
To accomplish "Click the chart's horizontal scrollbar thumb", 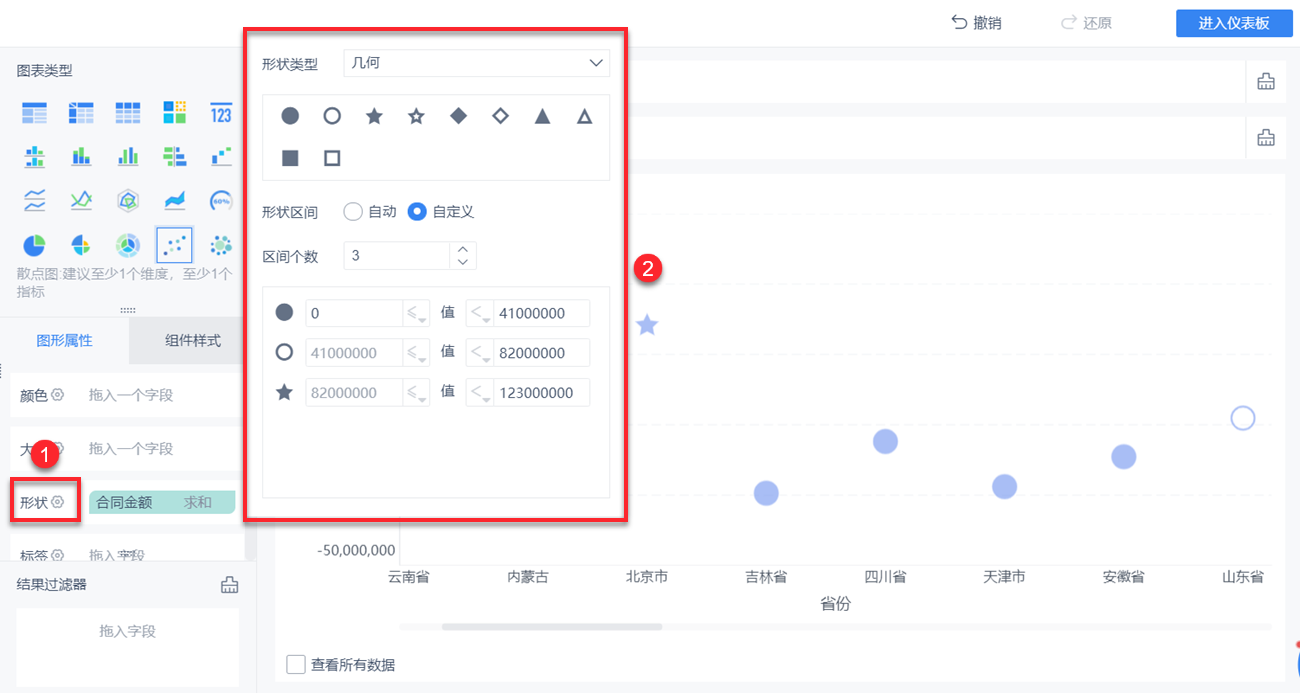I will pos(552,627).
